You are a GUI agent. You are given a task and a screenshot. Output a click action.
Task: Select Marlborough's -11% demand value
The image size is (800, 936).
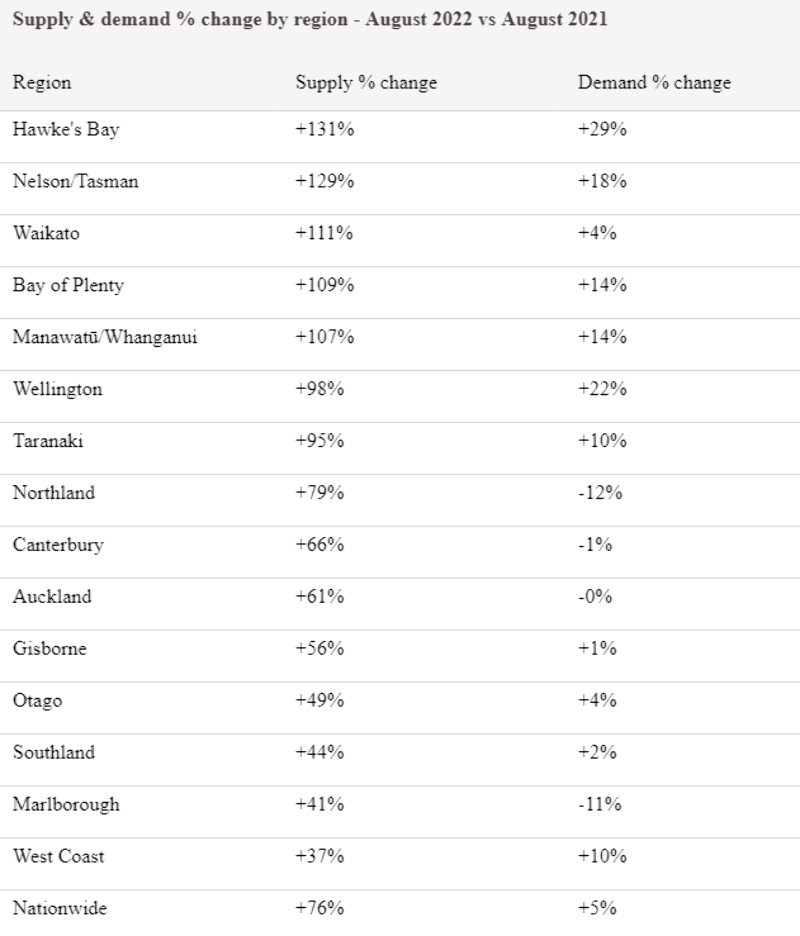coord(600,805)
